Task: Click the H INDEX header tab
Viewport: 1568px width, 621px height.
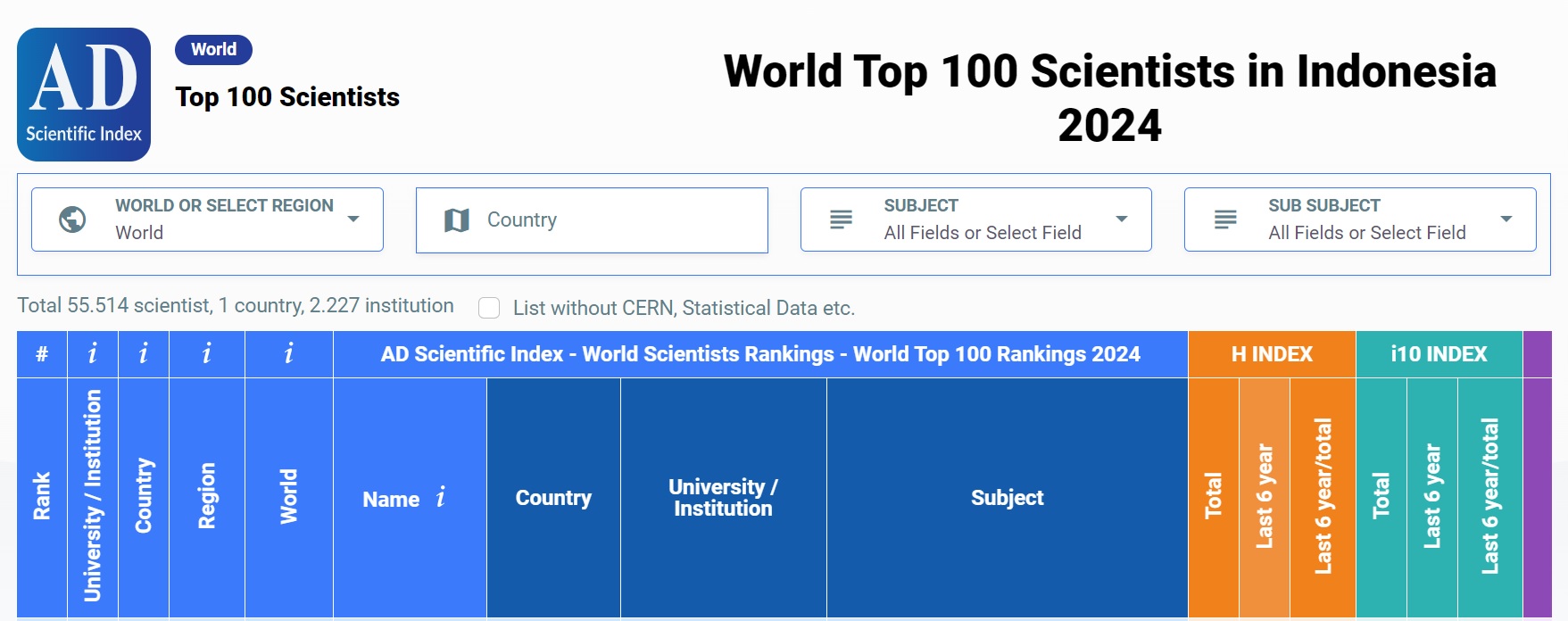Action: click(1272, 354)
